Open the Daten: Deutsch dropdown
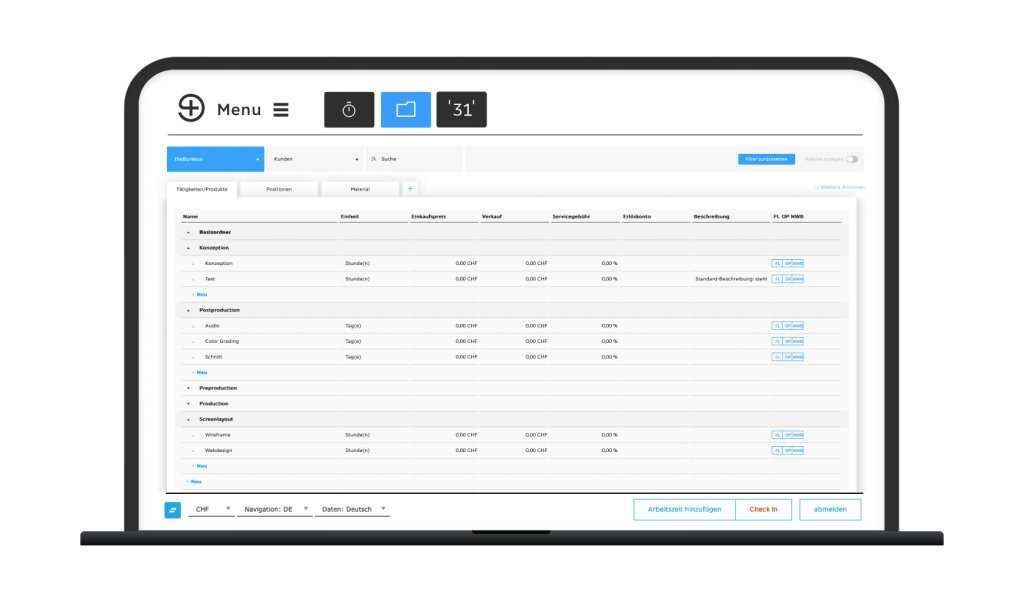The width and height of the screenshot is (1024, 596). coord(353,509)
